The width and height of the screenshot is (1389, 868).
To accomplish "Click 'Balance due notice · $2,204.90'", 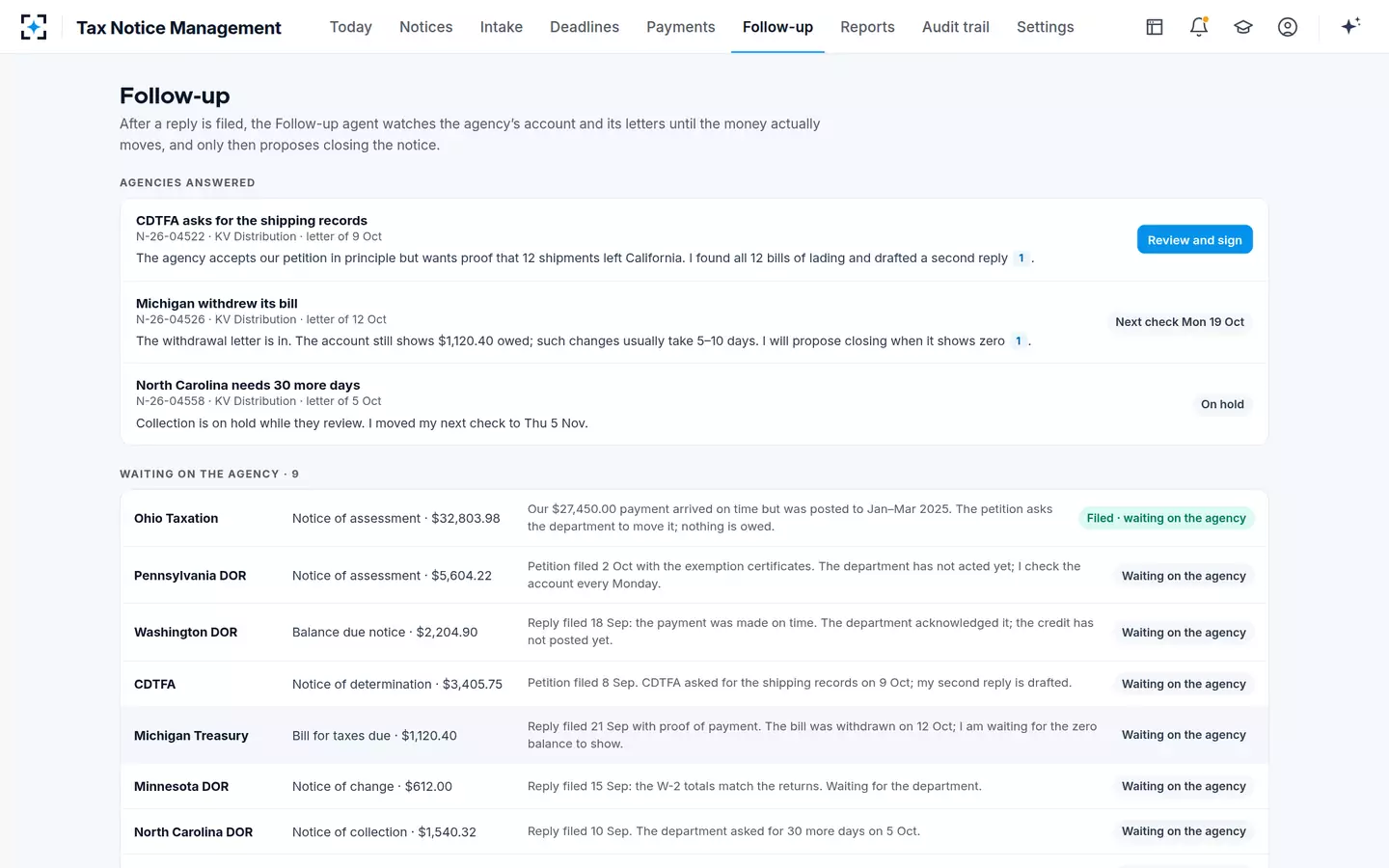I will click(385, 633).
